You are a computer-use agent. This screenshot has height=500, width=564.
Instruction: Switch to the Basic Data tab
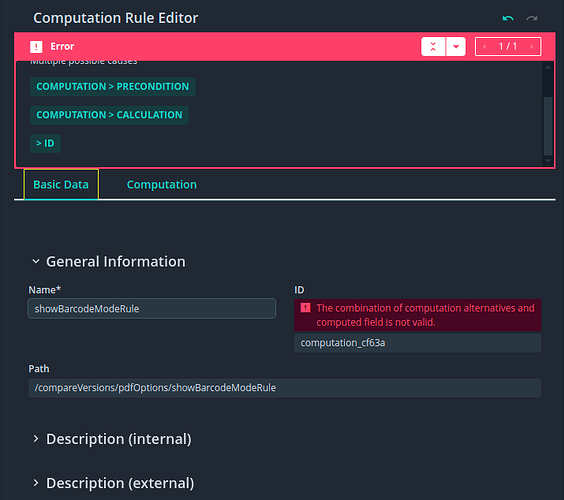pyautogui.click(x=61, y=185)
